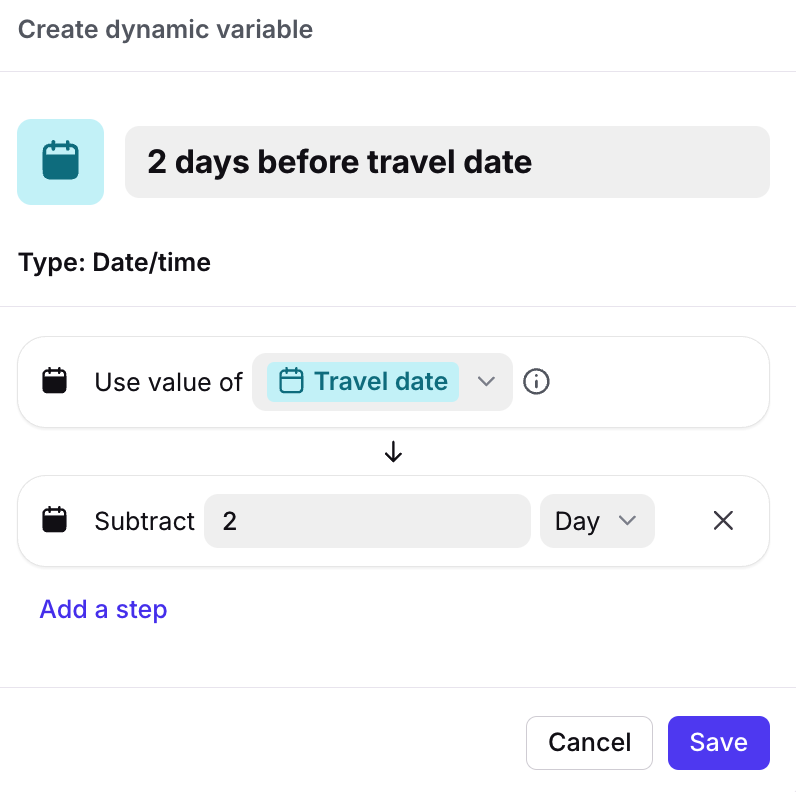Image resolution: width=796 pixels, height=792 pixels.
Task: Click the calendar icon in Subtract row
Action: [54, 519]
